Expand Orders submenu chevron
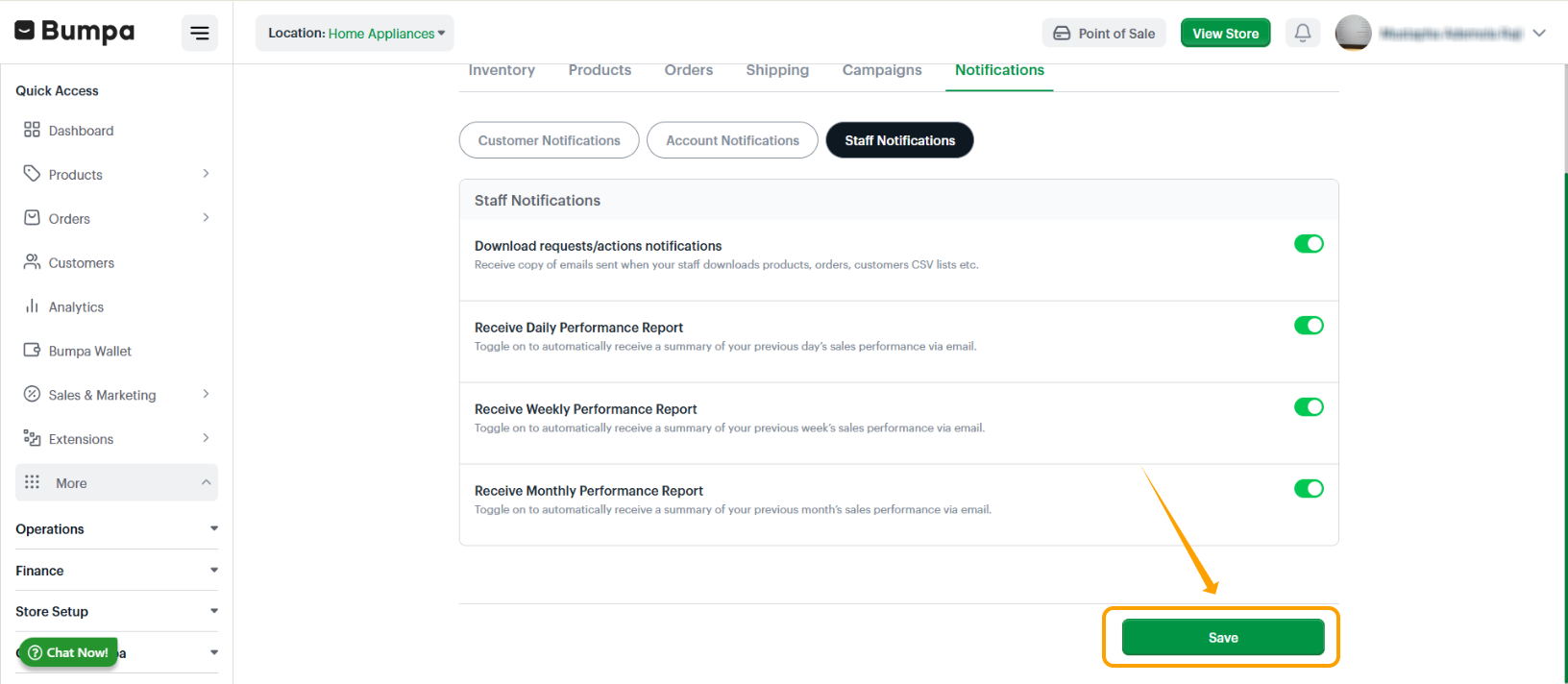The height and width of the screenshot is (684, 1568). (206, 218)
